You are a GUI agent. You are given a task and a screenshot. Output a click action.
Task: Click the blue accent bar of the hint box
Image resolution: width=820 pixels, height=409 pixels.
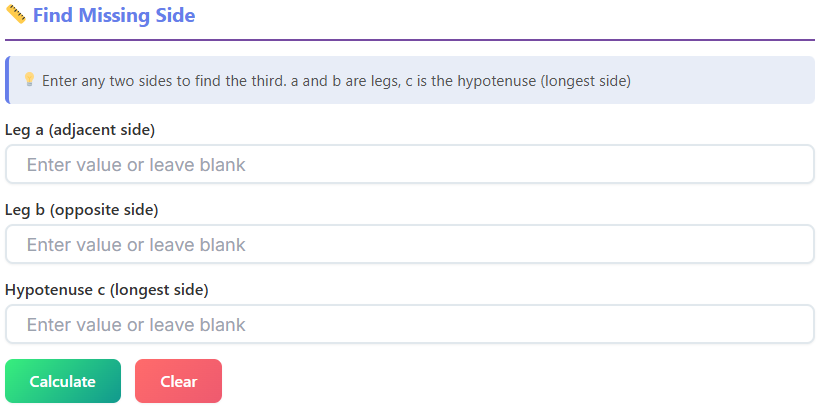click(x=7, y=80)
